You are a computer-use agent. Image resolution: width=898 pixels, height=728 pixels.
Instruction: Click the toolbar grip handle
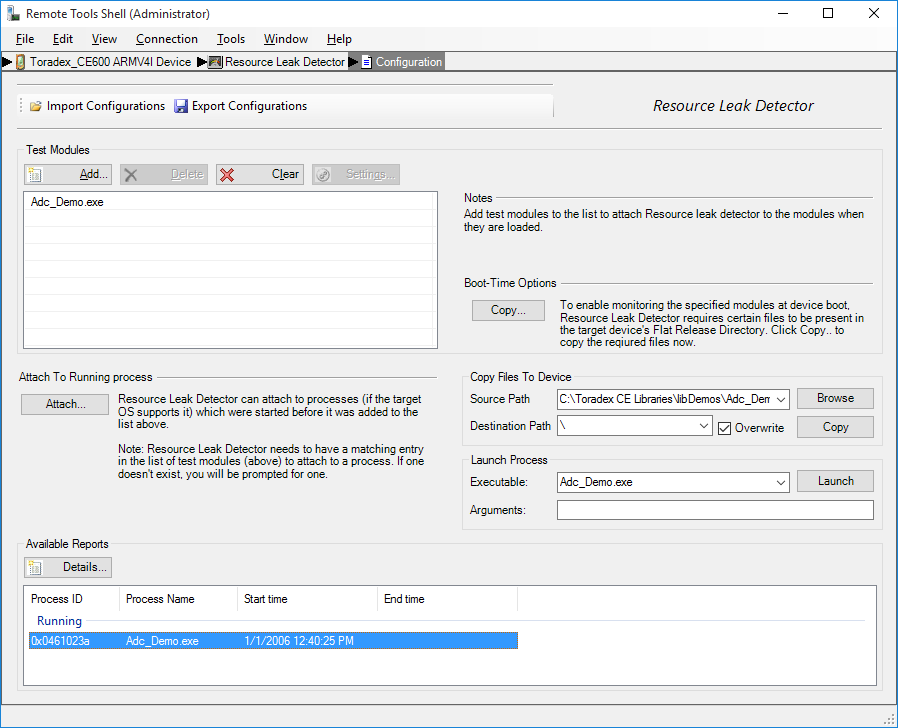tap(21, 106)
